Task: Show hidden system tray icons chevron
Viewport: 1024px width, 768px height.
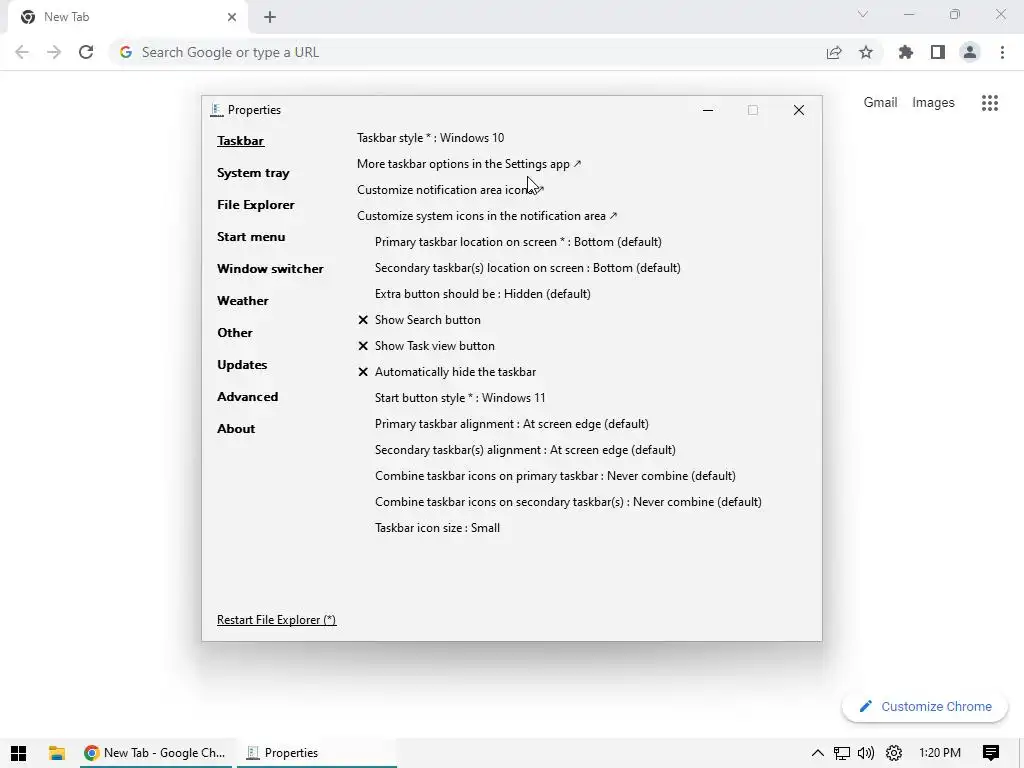Action: [x=818, y=753]
